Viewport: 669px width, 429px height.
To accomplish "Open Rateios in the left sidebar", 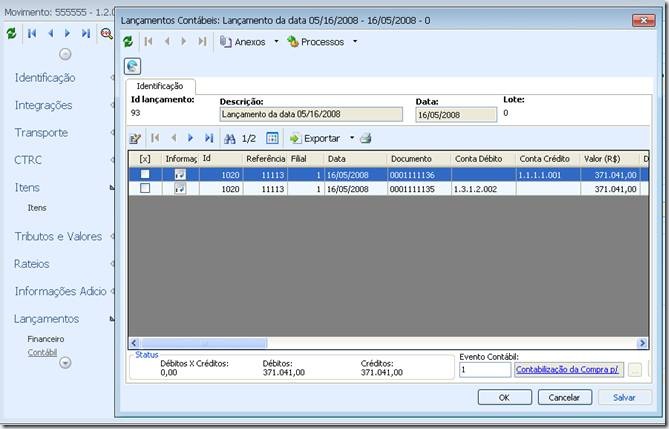I will (32, 264).
